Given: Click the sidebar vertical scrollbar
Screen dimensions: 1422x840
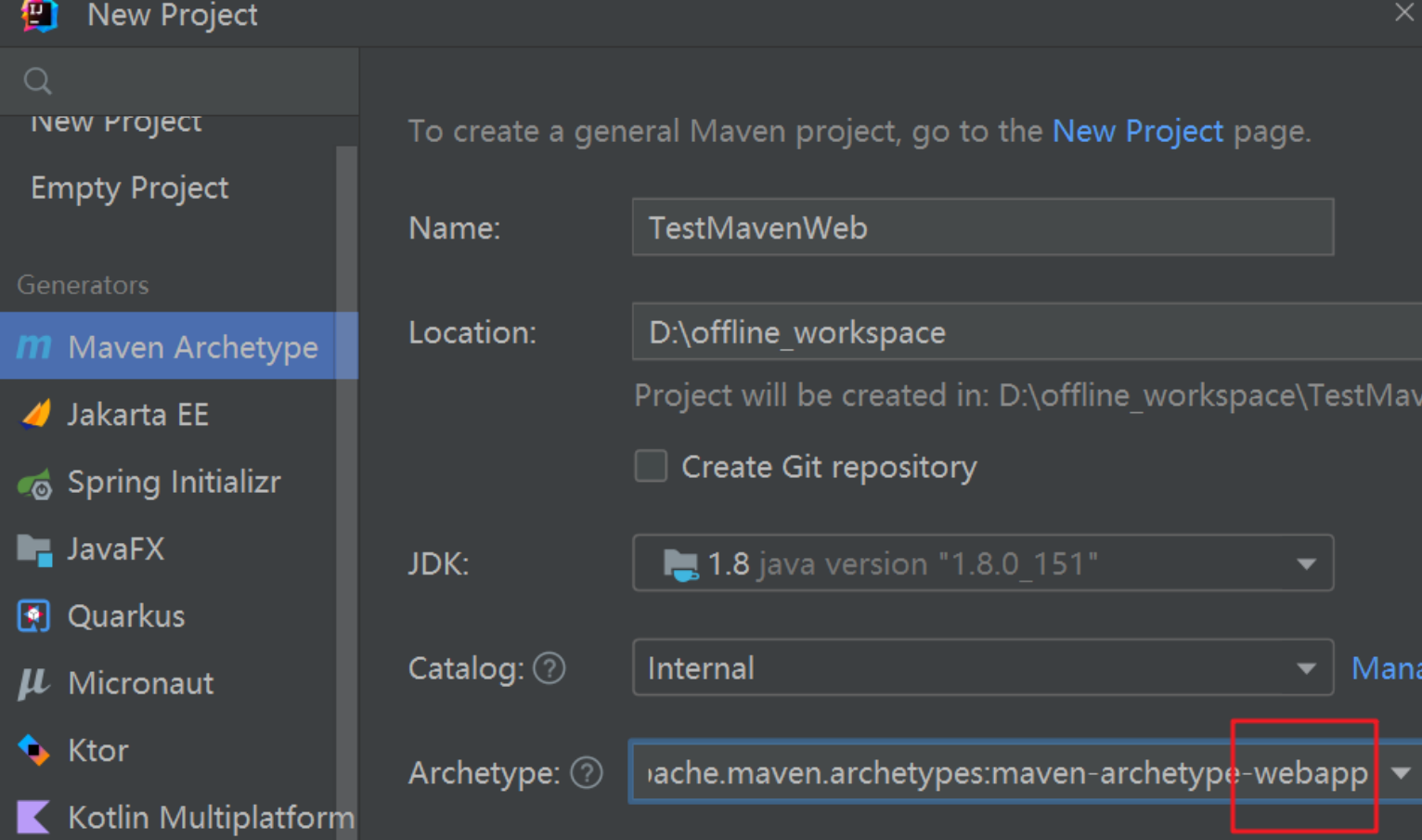Looking at the screenshot, I should click(x=347, y=492).
